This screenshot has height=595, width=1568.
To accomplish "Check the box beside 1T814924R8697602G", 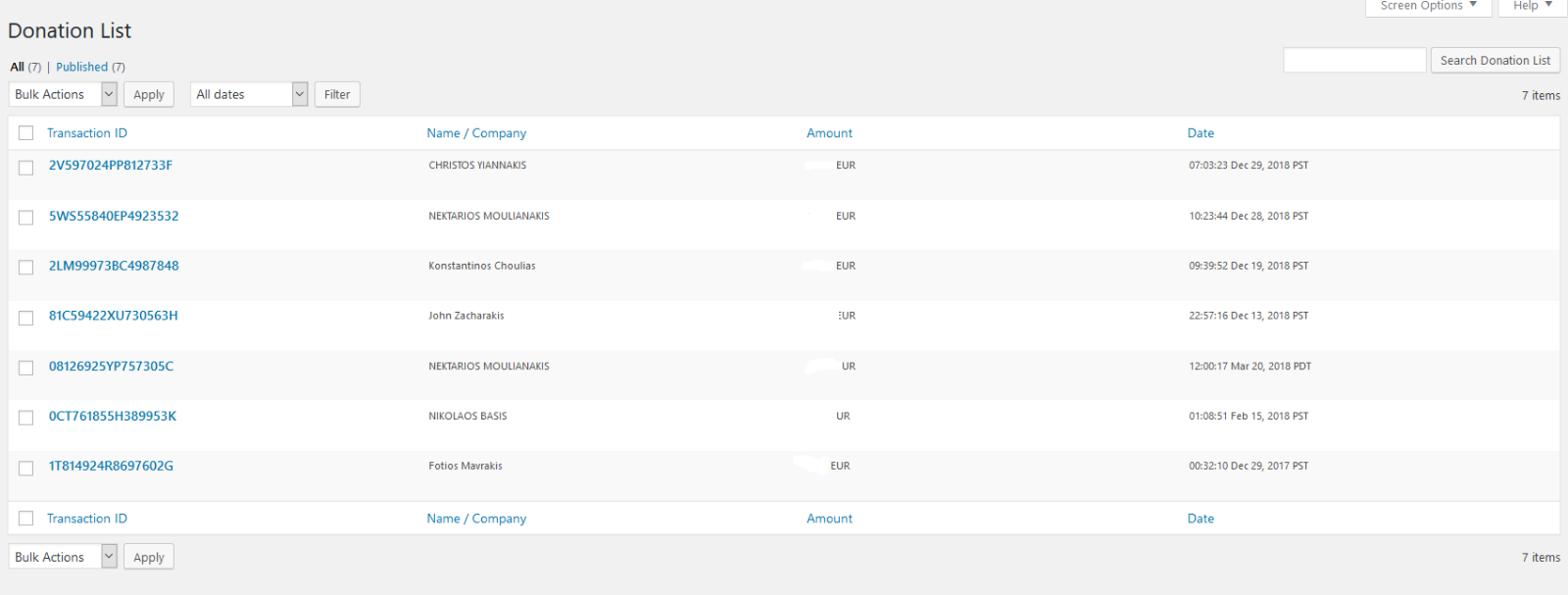I will (26, 469).
